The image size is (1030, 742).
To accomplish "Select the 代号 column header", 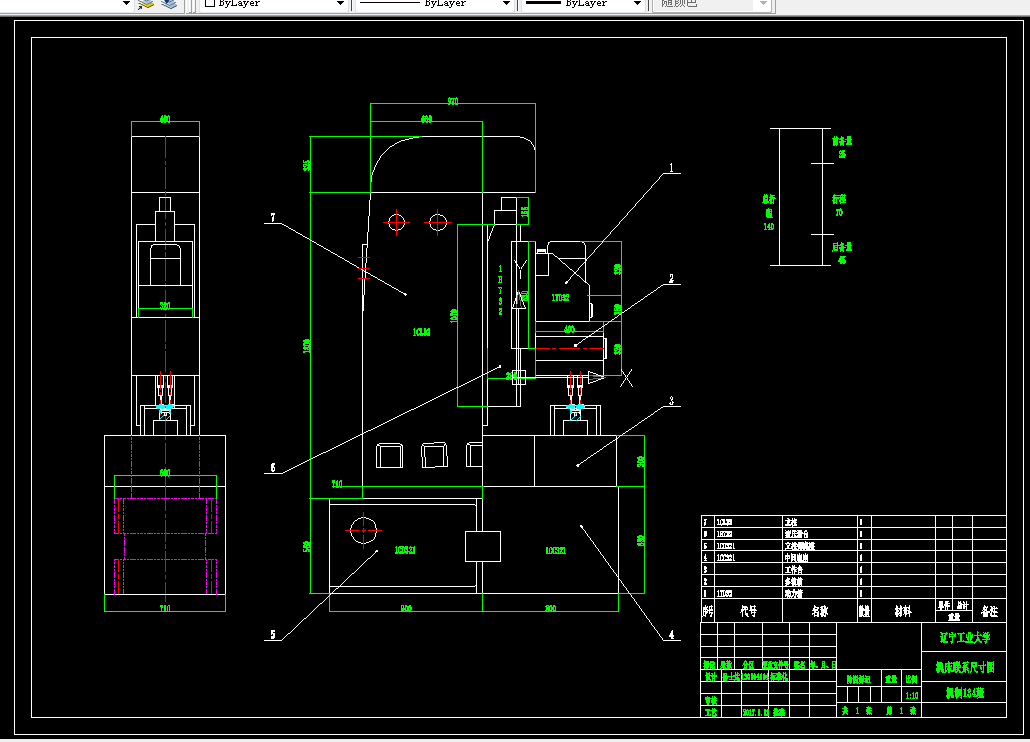I will [x=748, y=611].
